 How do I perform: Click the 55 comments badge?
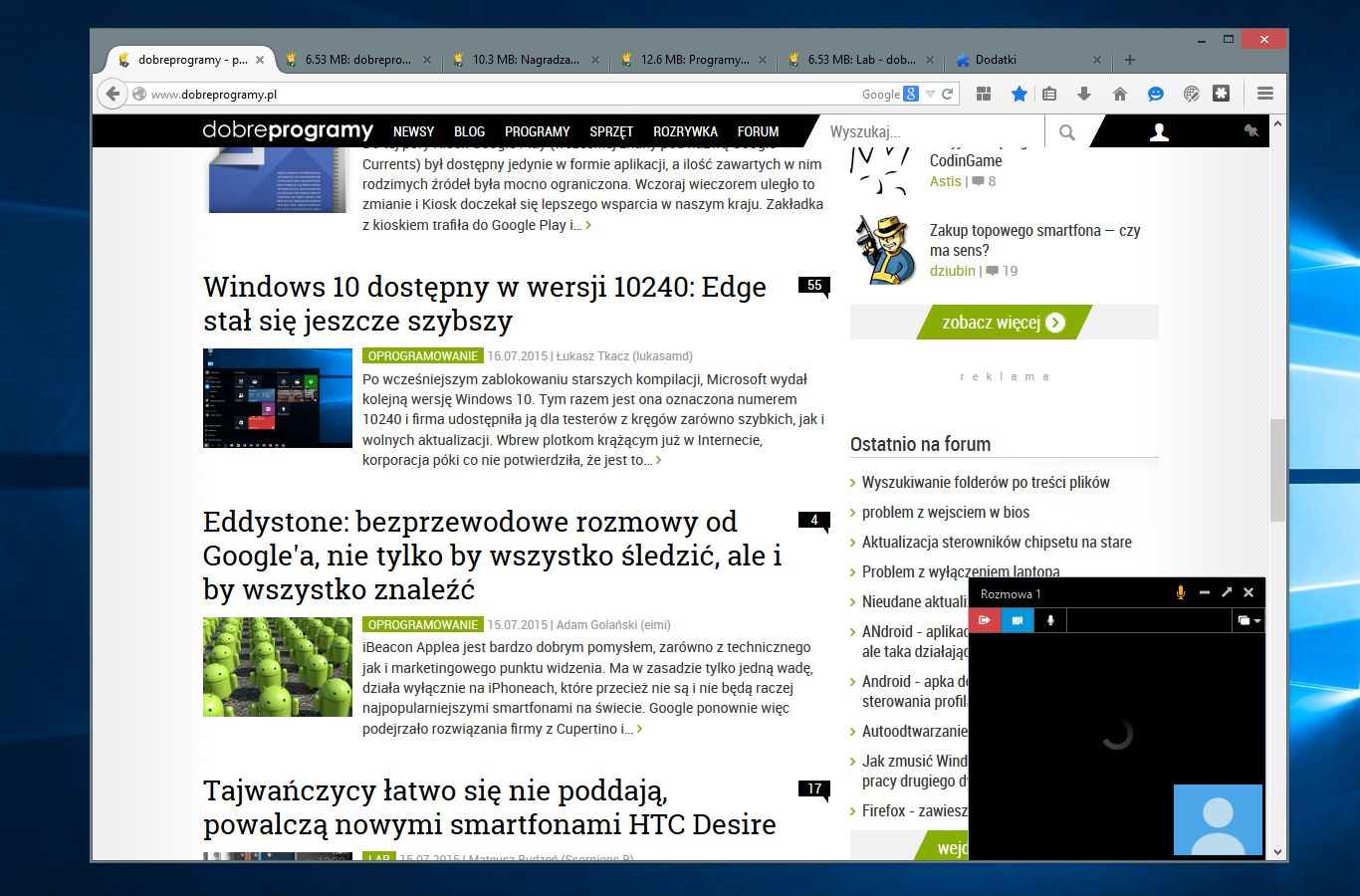[x=814, y=287]
